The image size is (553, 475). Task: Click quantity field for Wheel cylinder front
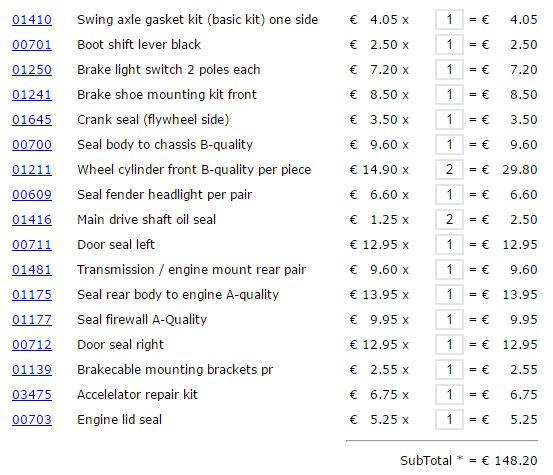(449, 170)
